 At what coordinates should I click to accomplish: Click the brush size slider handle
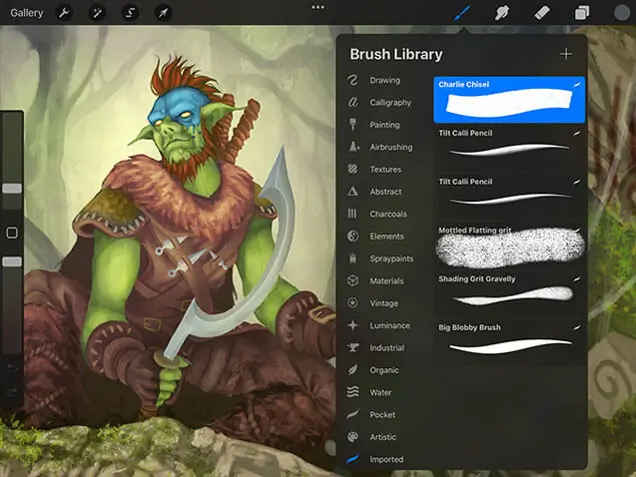point(12,188)
